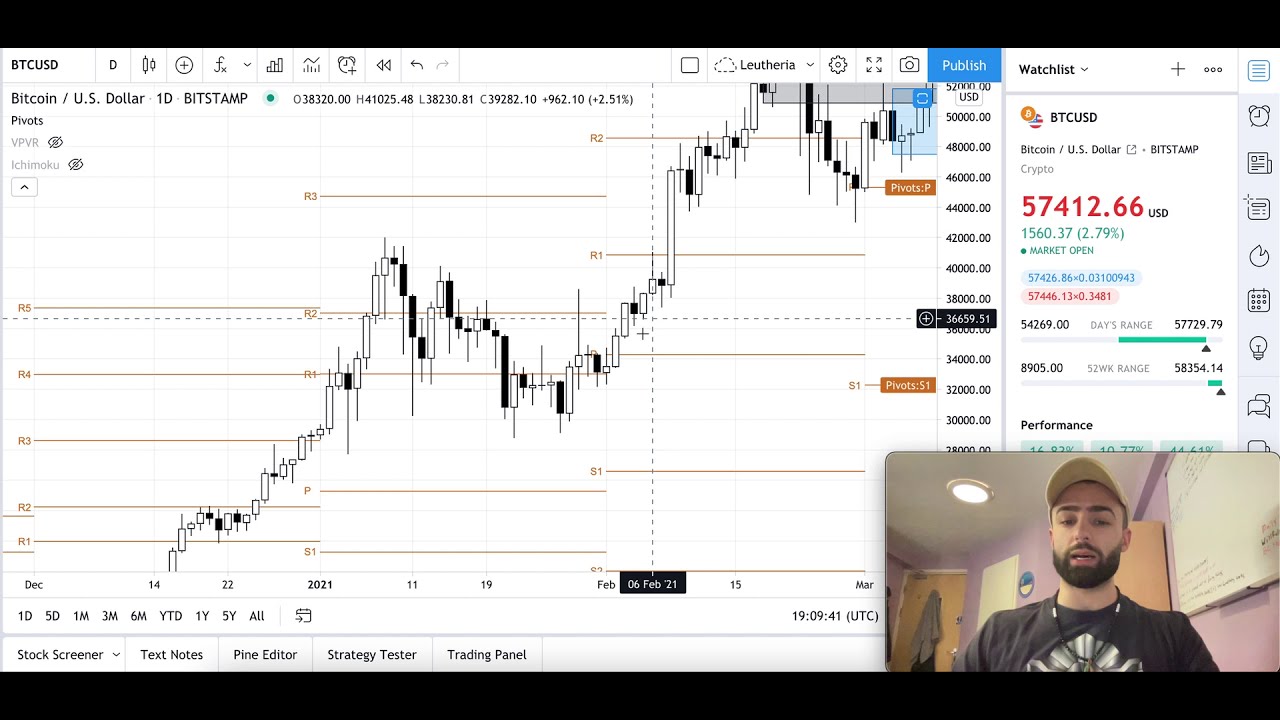
Task: Open the USD currency selector on price axis
Action: coord(968,97)
